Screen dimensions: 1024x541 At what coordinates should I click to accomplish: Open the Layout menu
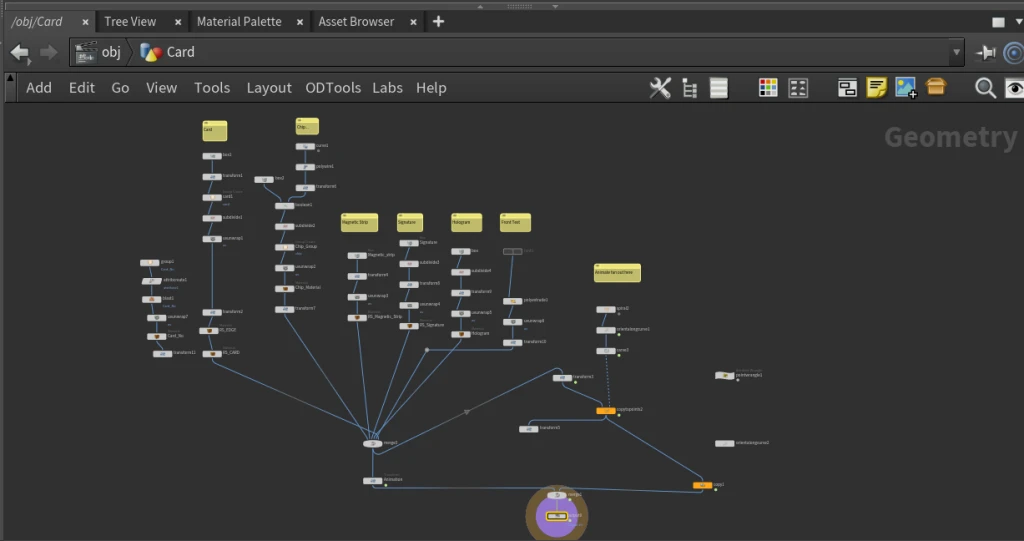[269, 88]
